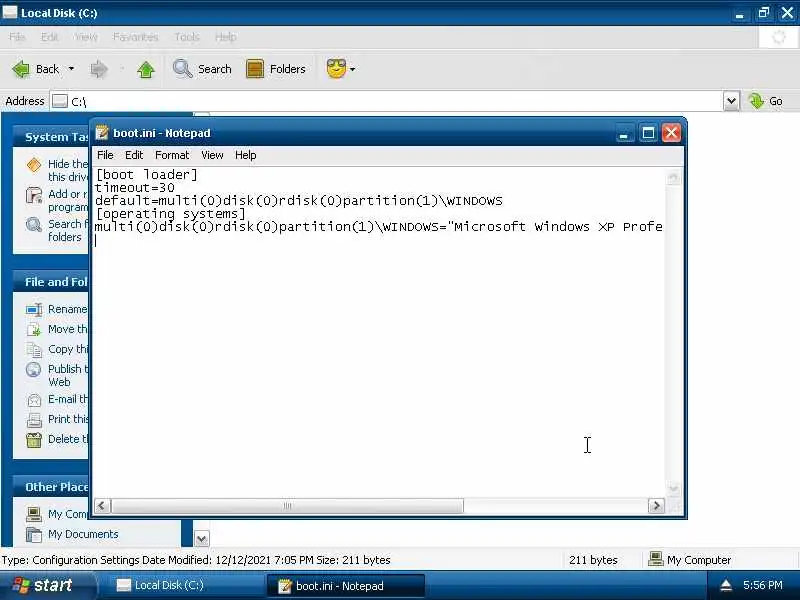Click the [operating systems] line
This screenshot has height=600, width=800.
tap(170, 214)
